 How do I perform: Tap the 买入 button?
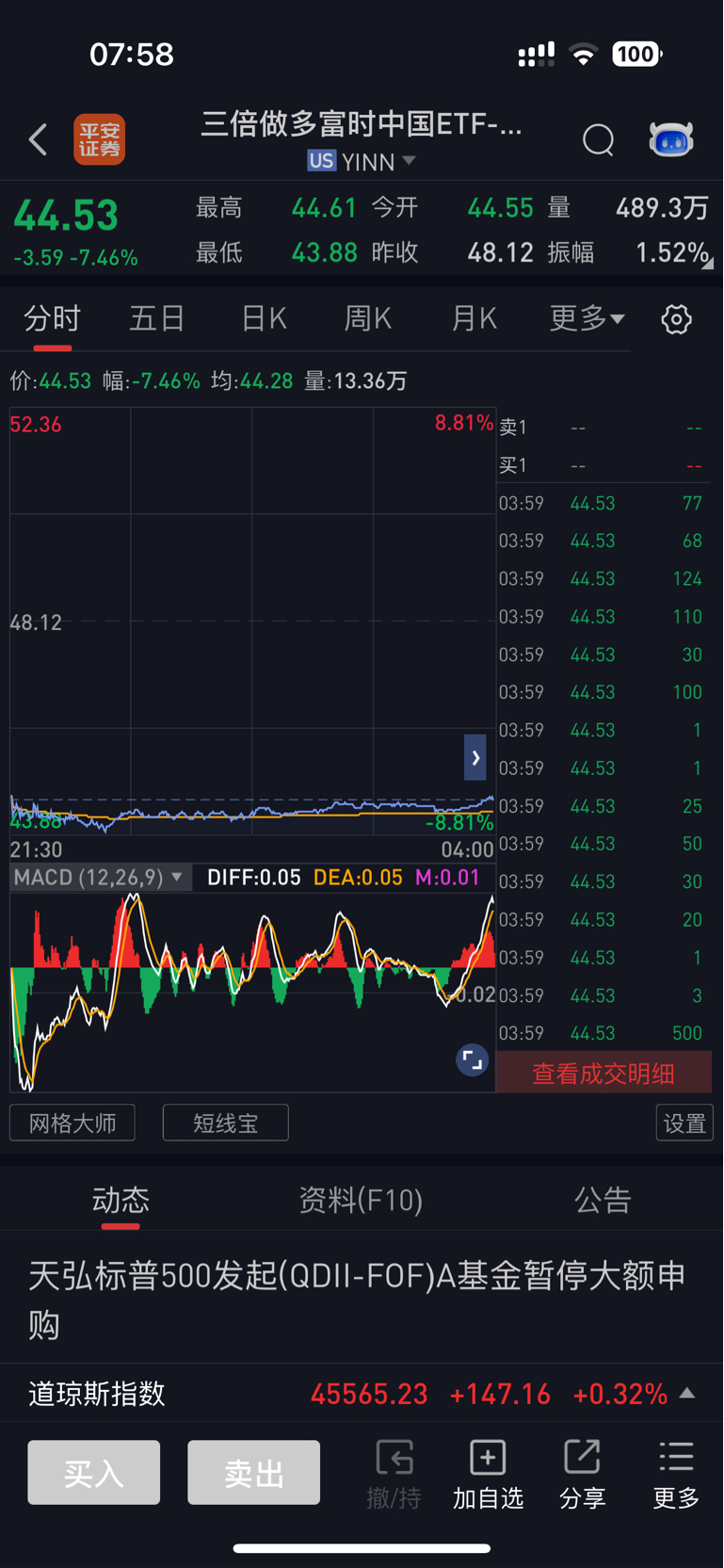tap(94, 1473)
